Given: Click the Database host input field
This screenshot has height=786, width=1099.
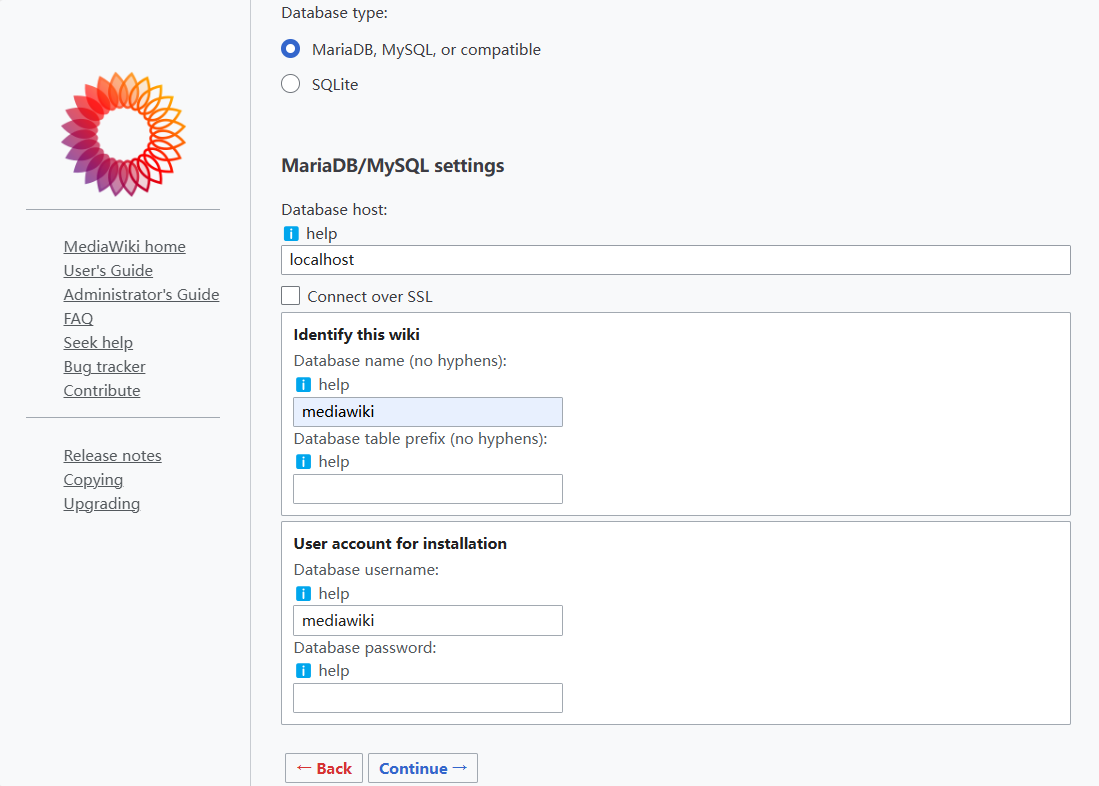Looking at the screenshot, I should point(676,260).
